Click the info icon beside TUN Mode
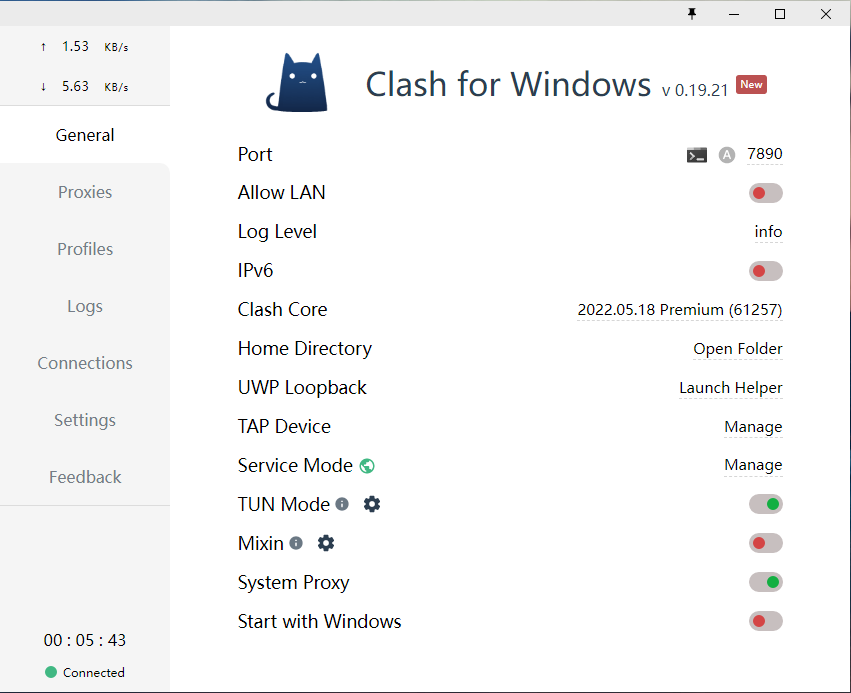The image size is (851, 693). [x=342, y=504]
